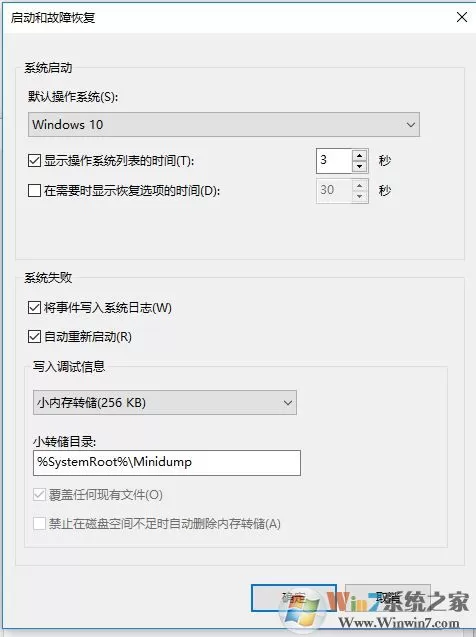Image resolution: width=476 pixels, height=637 pixels.
Task: Click the recovery time field showing 30
Action: [x=334, y=191]
